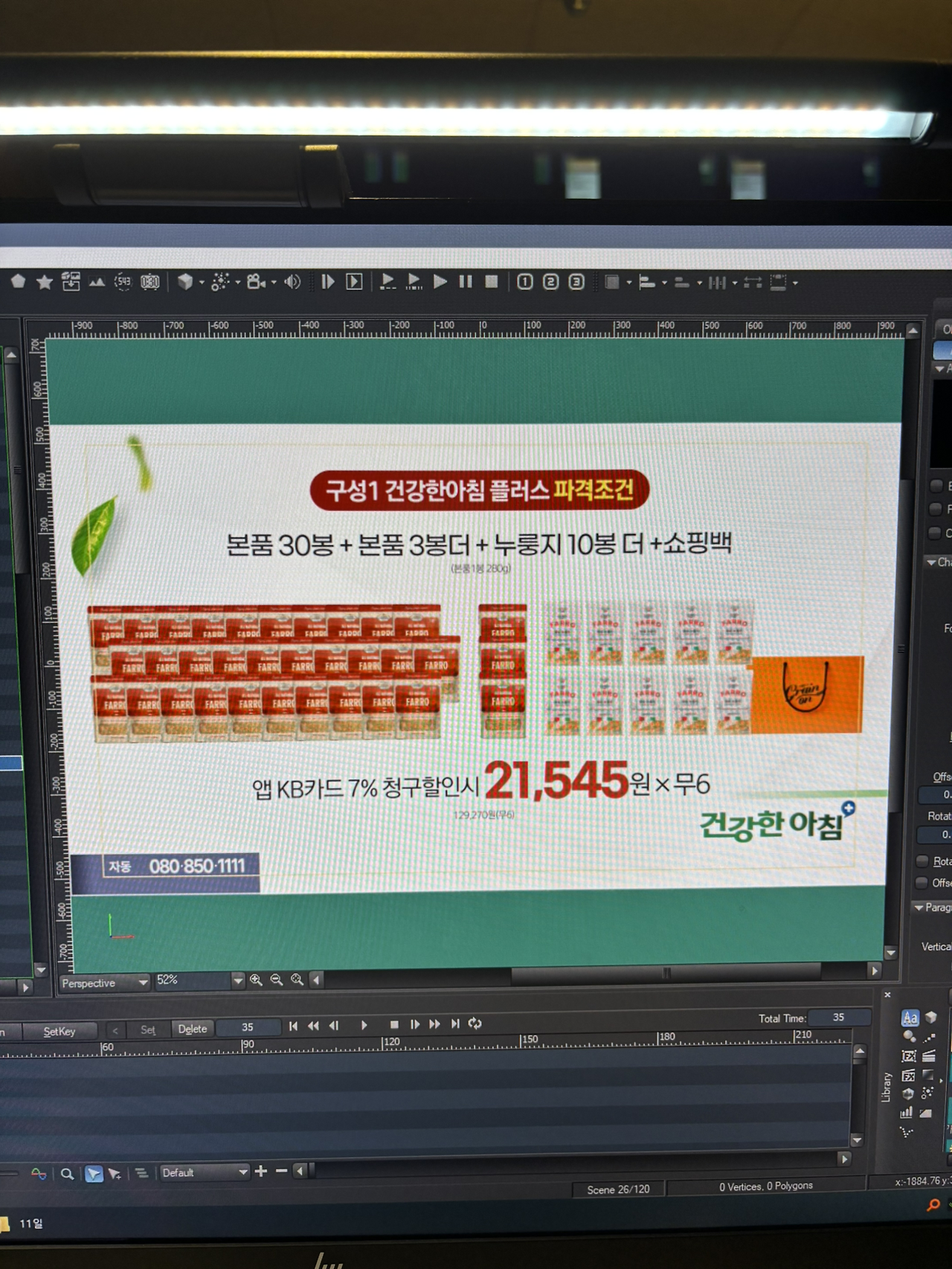The width and height of the screenshot is (952, 1269).
Task: Open the particle tool dropdown arrow
Action: (238, 283)
